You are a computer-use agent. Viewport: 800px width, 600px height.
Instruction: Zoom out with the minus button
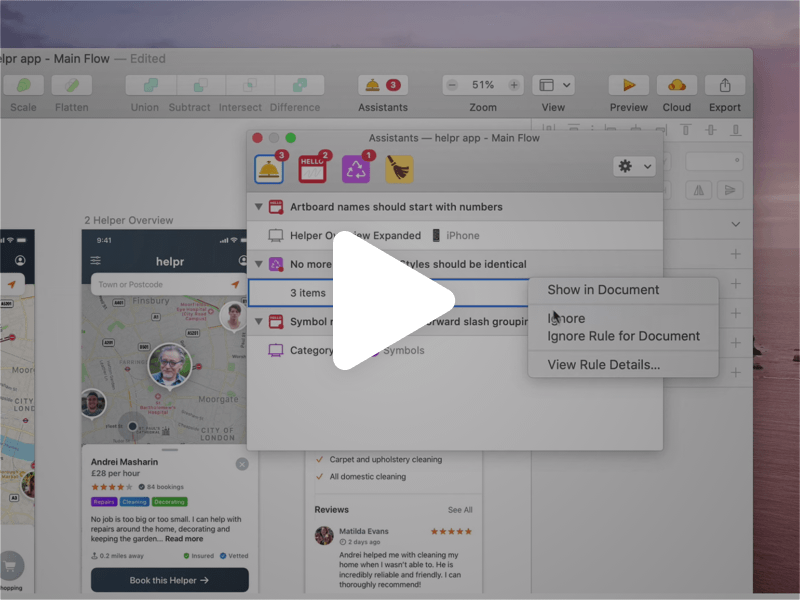(x=452, y=85)
